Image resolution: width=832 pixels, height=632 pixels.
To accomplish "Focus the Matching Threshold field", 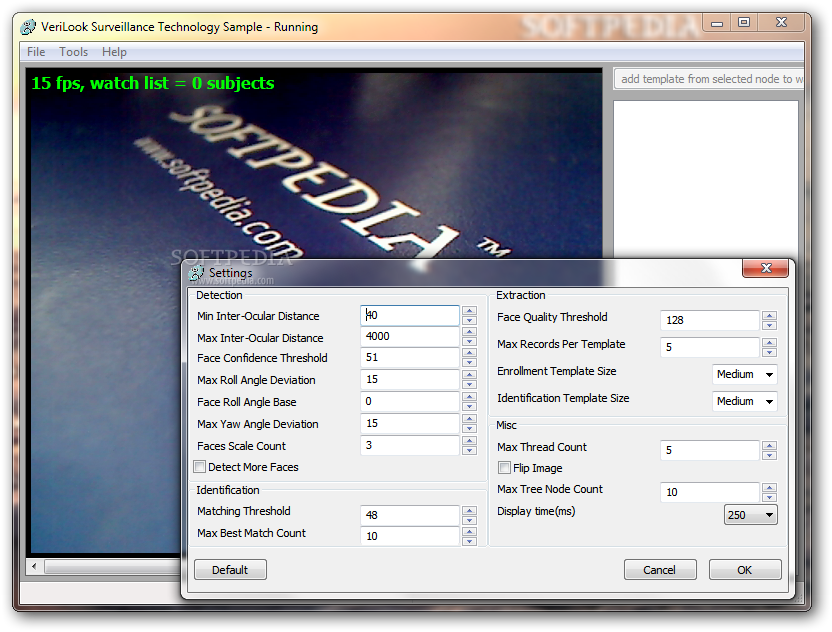I will [410, 515].
